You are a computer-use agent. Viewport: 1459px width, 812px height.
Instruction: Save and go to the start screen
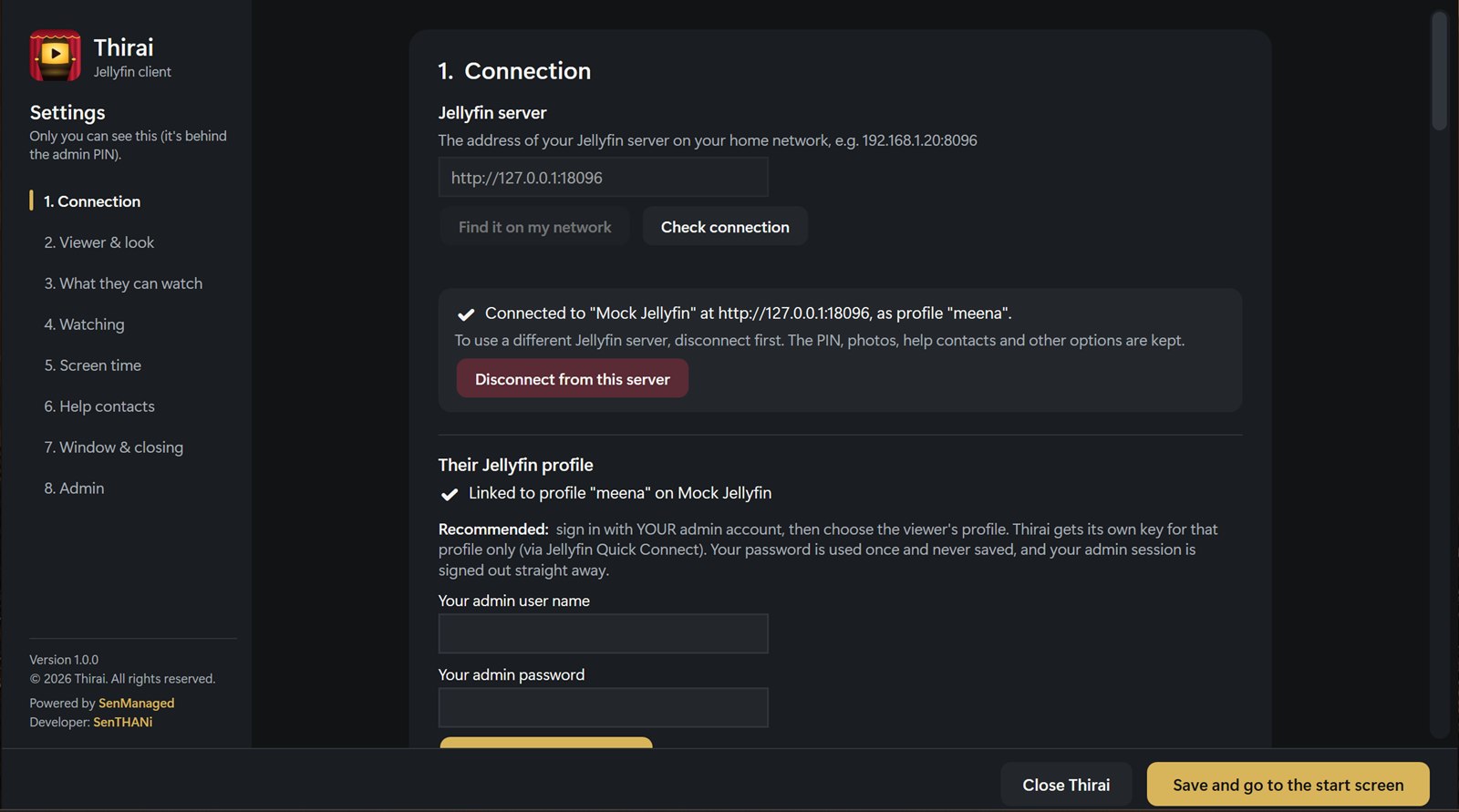coord(1288,785)
